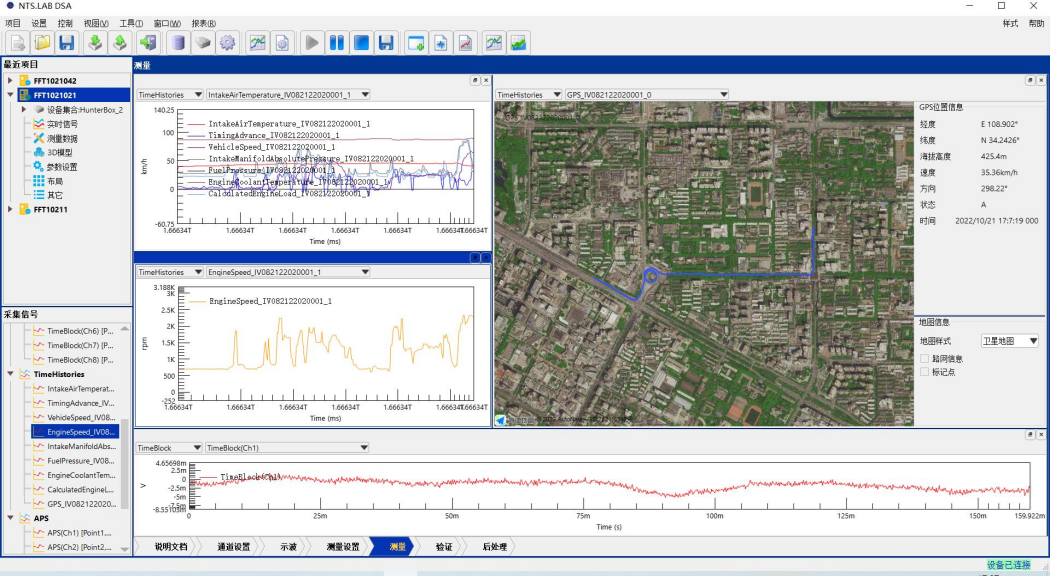Switch to the 后处理 step tab
Image resolution: width=1050 pixels, height=576 pixels.
pyautogui.click(x=494, y=547)
